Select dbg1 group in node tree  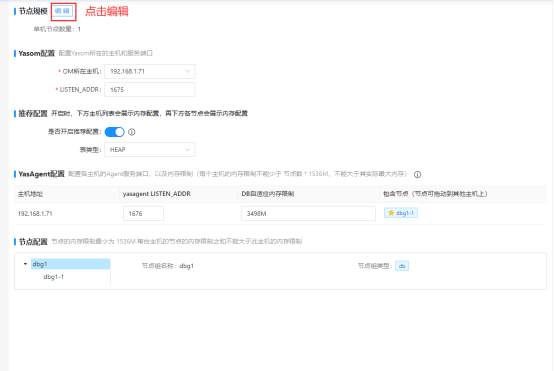coord(70,264)
